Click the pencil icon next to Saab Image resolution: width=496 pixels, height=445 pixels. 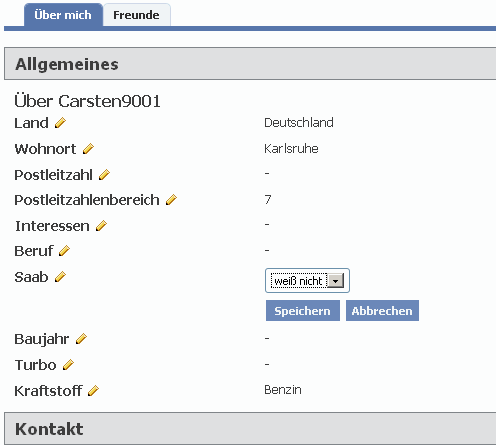(60, 277)
